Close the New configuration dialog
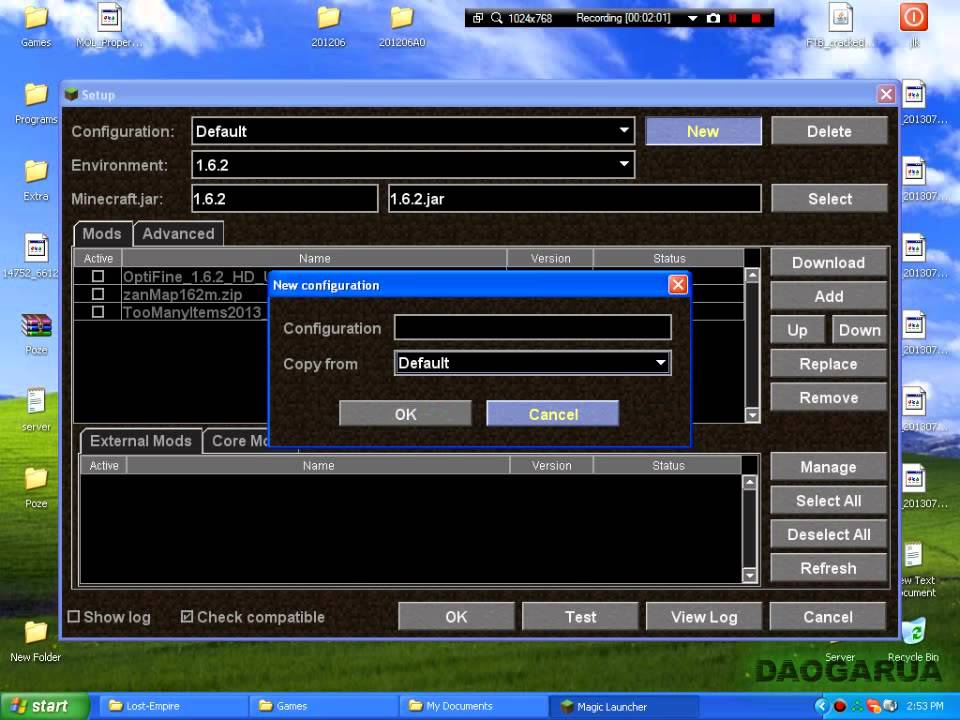The image size is (960, 720). [x=678, y=285]
